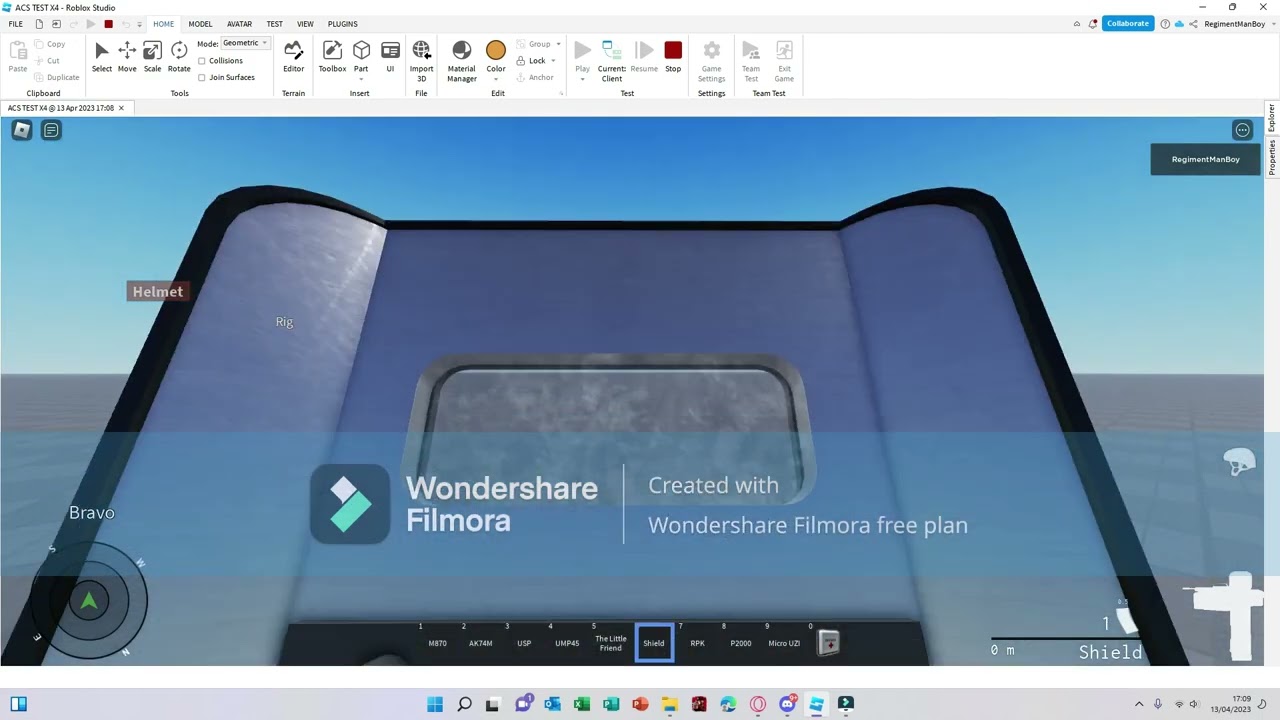Screen dimensions: 1280x720
Task: Expand the Lock dropdown arrow
Action: [x=553, y=61]
